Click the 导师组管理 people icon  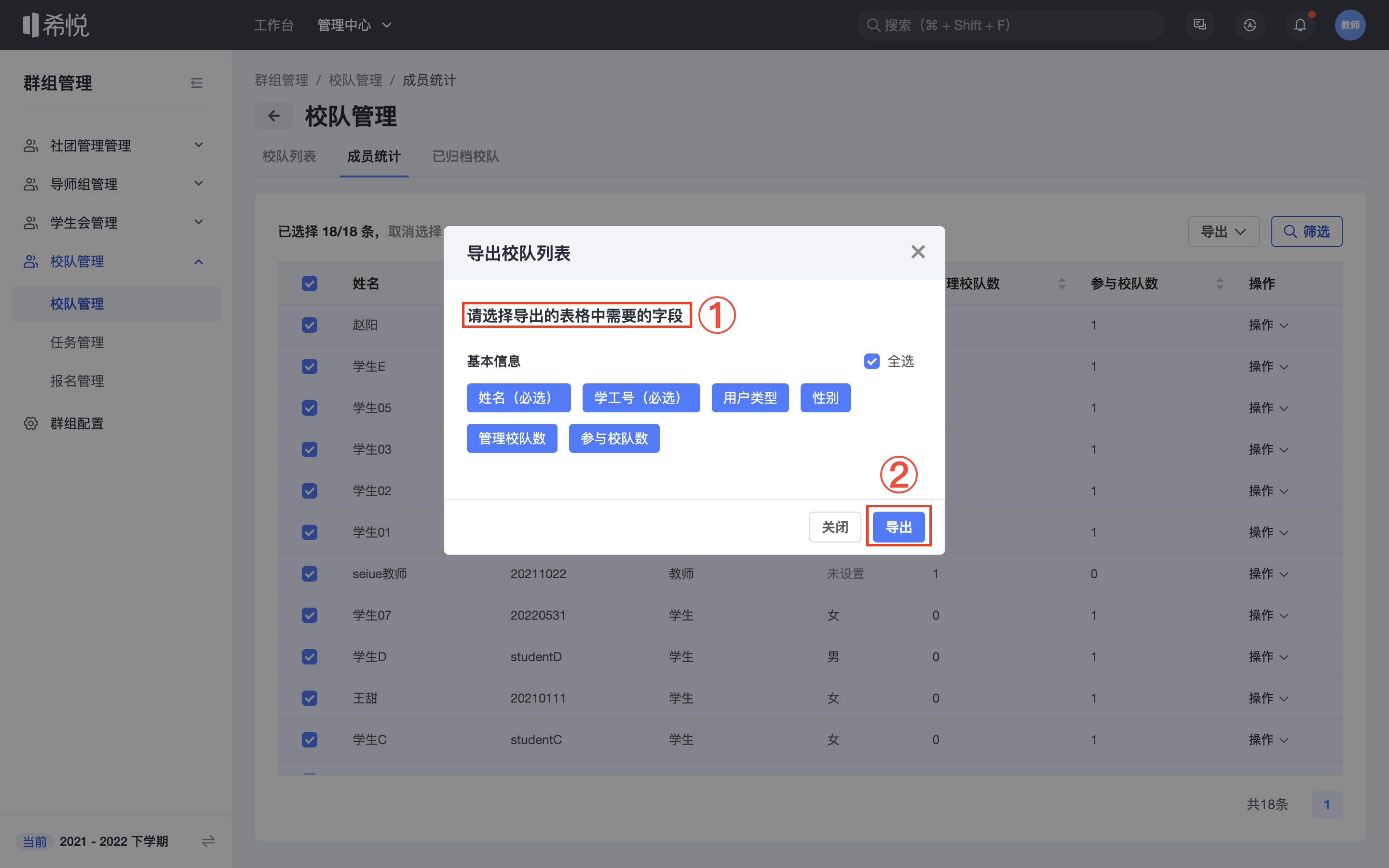tap(30, 184)
